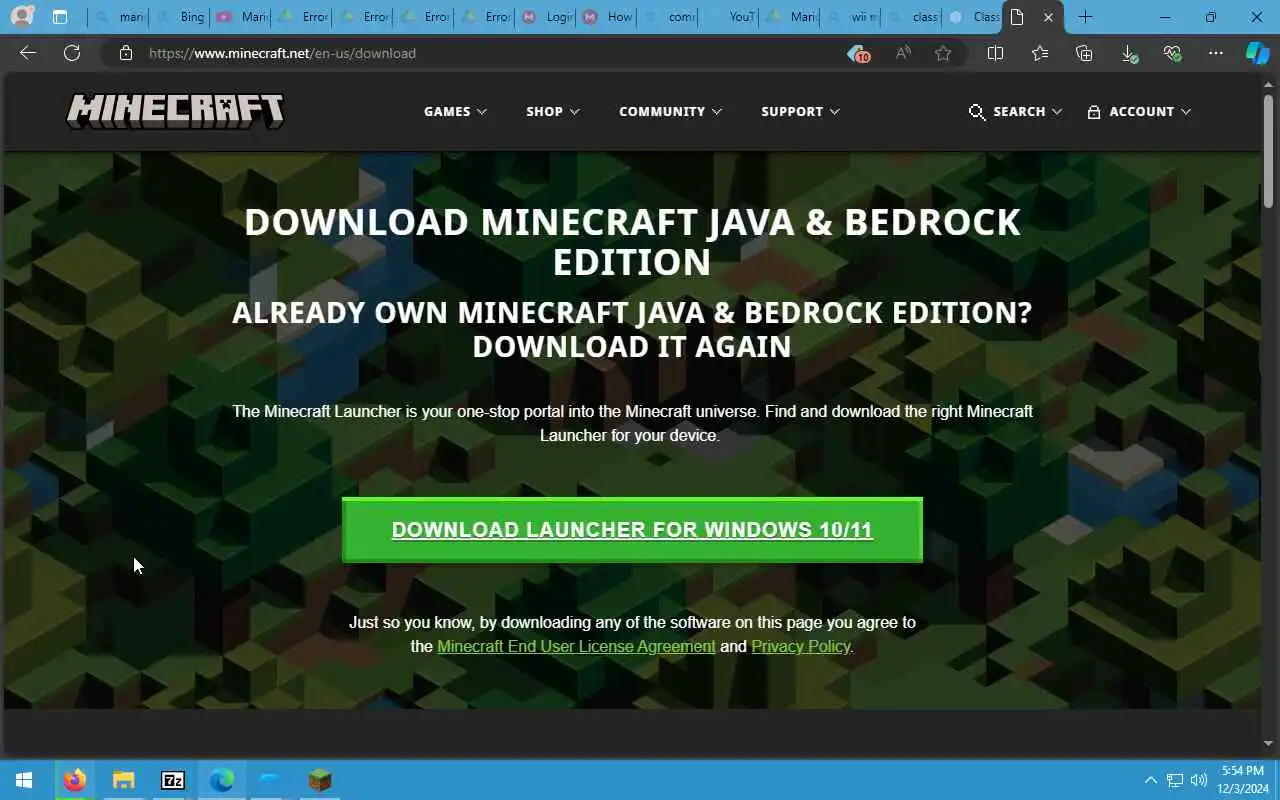Show hidden system tray icons
Image resolution: width=1280 pixels, height=800 pixels.
point(1150,780)
